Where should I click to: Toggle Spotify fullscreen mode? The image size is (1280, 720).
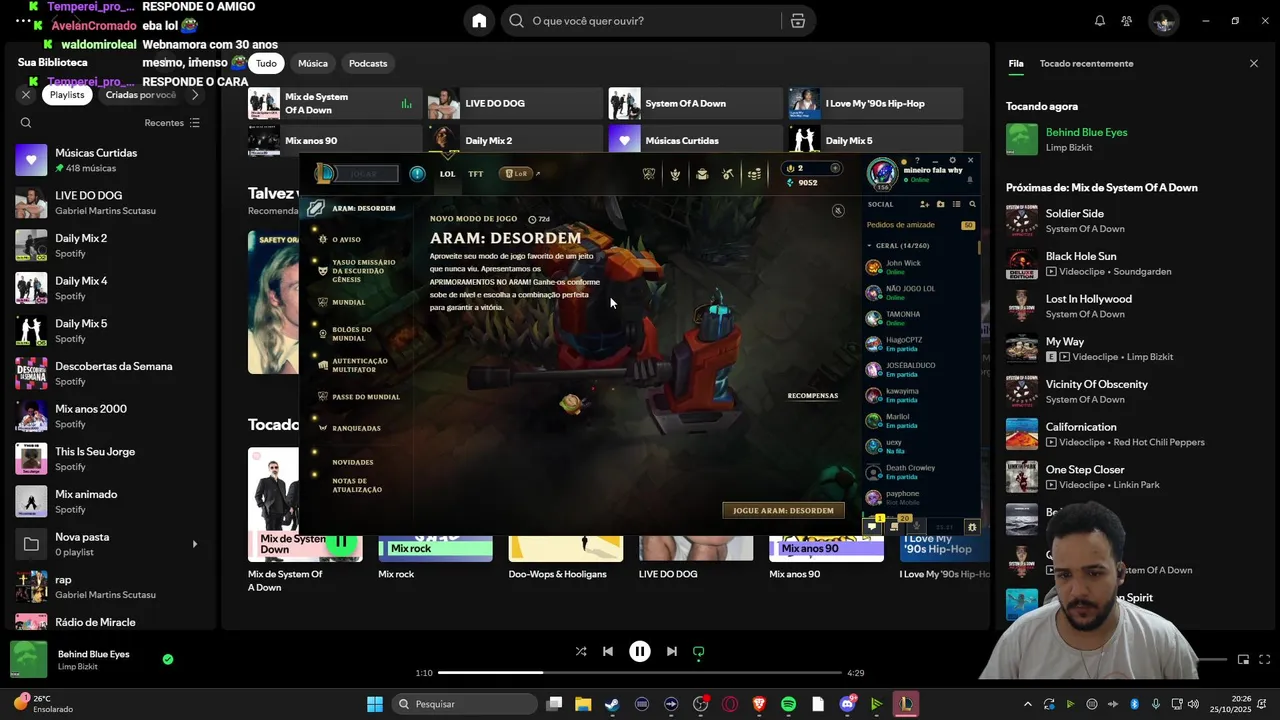point(1265,659)
